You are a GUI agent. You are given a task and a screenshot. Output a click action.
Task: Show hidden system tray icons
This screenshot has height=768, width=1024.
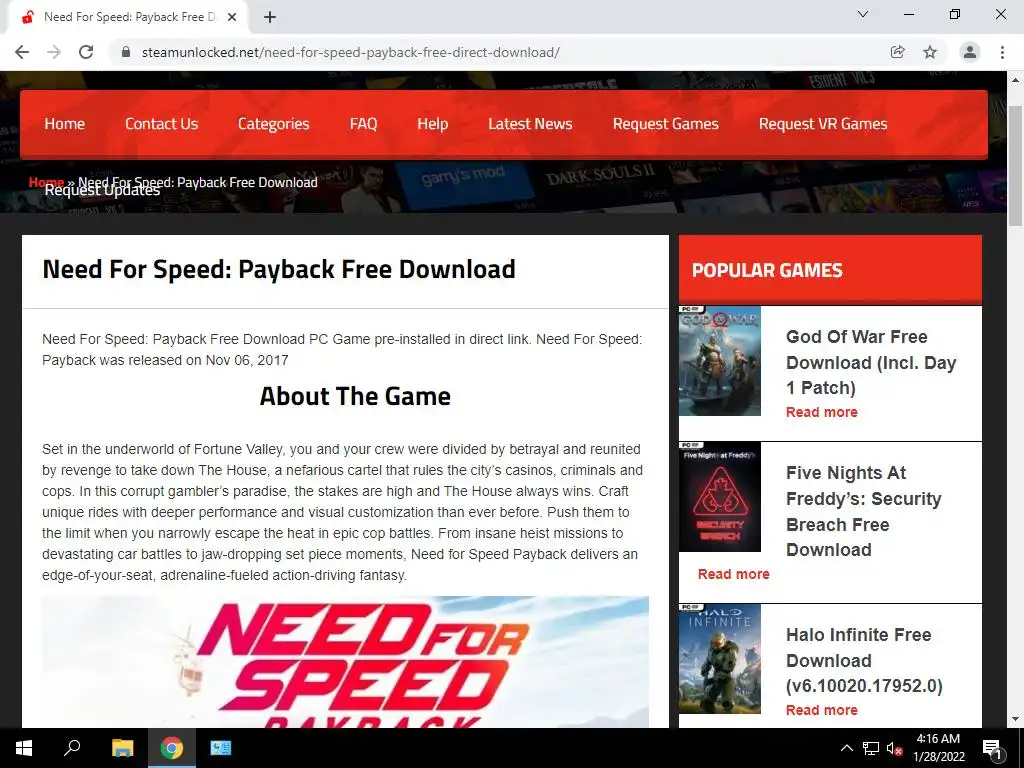tap(846, 748)
